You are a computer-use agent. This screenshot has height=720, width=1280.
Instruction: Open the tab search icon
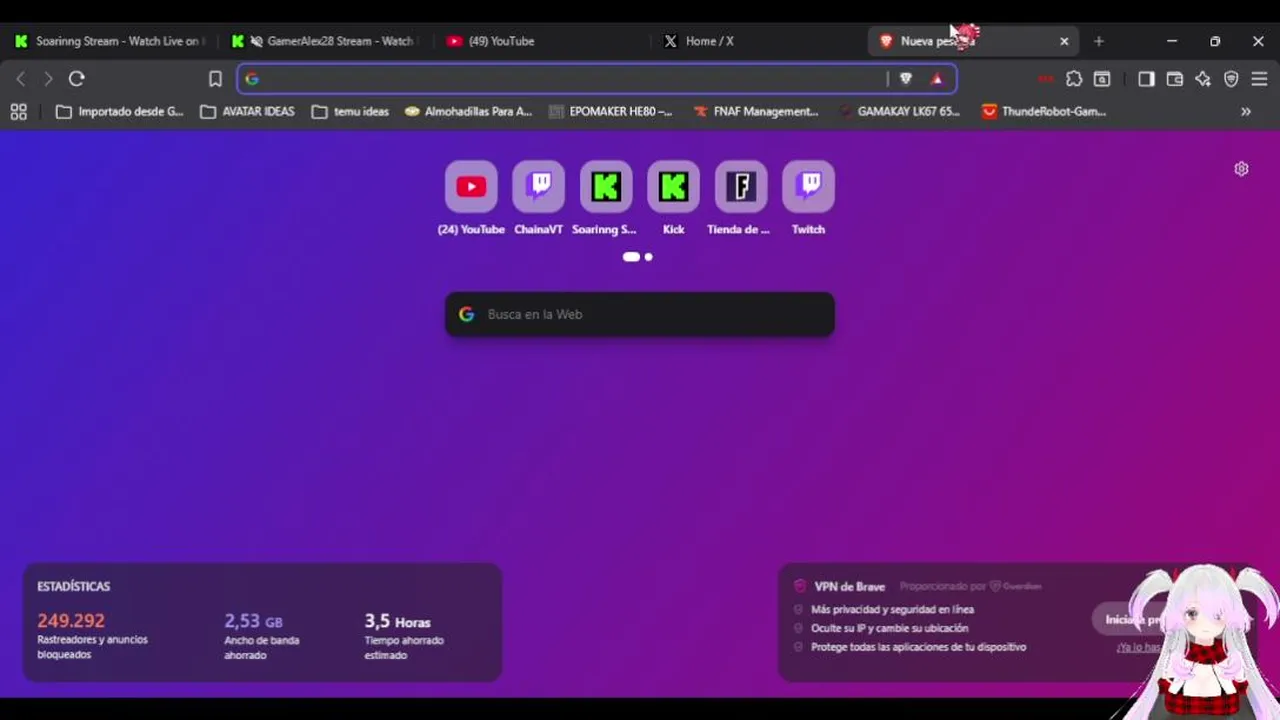[1102, 79]
